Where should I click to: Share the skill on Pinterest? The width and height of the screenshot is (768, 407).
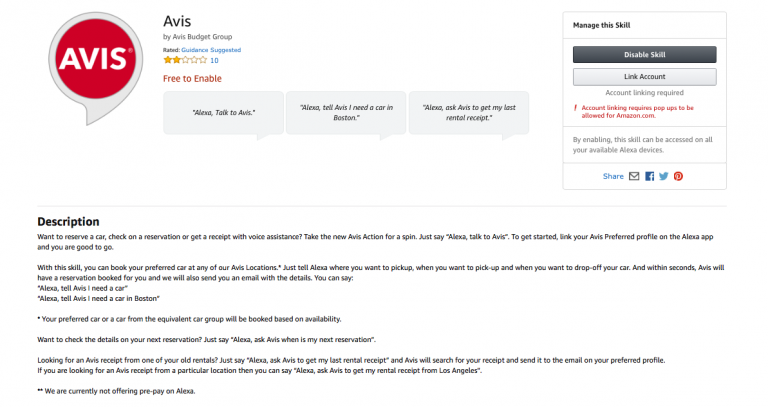coord(678,176)
